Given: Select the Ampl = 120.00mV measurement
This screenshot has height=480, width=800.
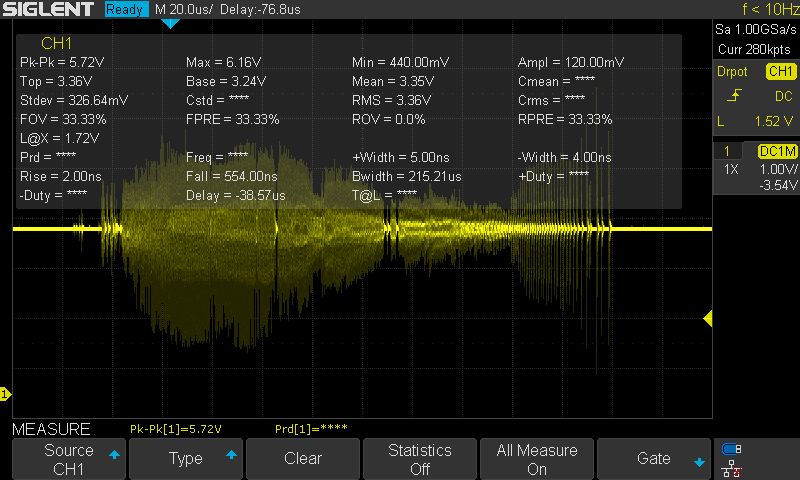Looking at the screenshot, I should 570,62.
